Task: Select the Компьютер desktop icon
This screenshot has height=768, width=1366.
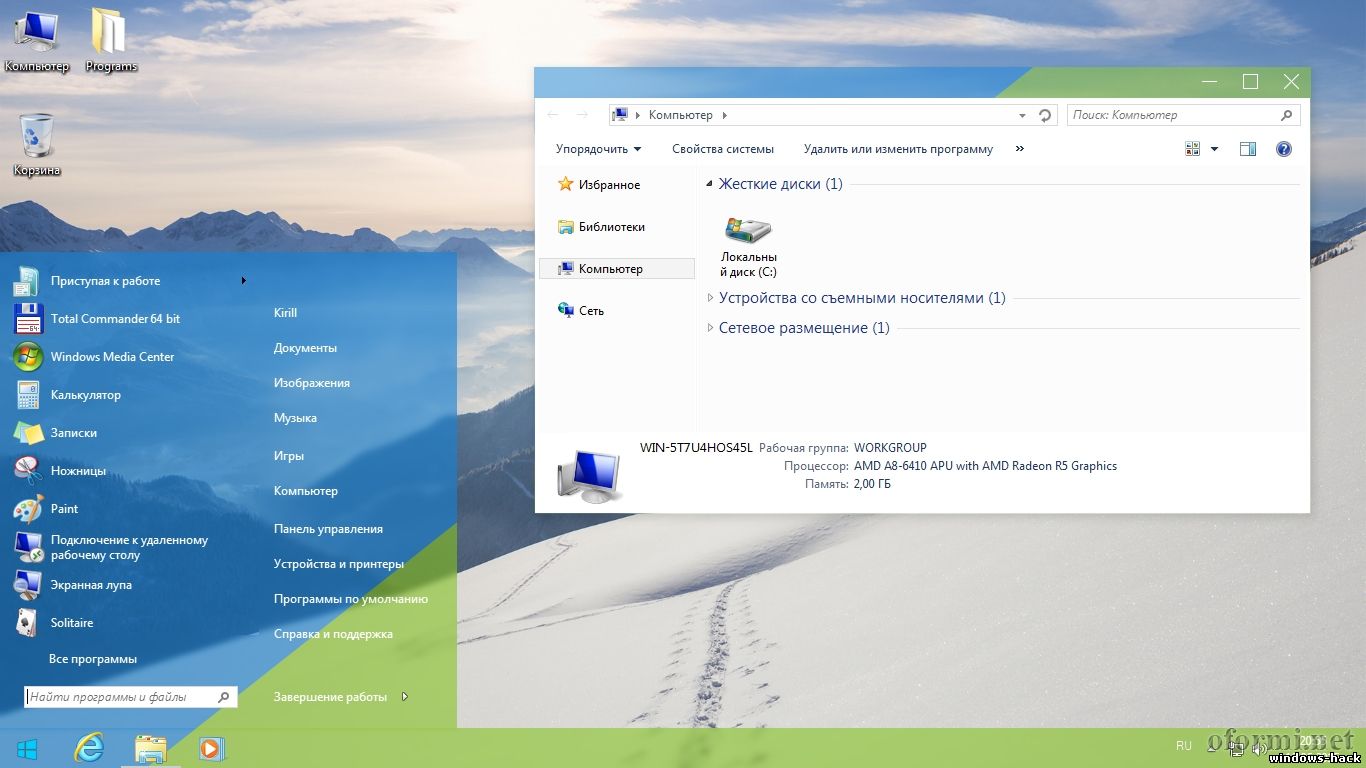Action: [37, 41]
